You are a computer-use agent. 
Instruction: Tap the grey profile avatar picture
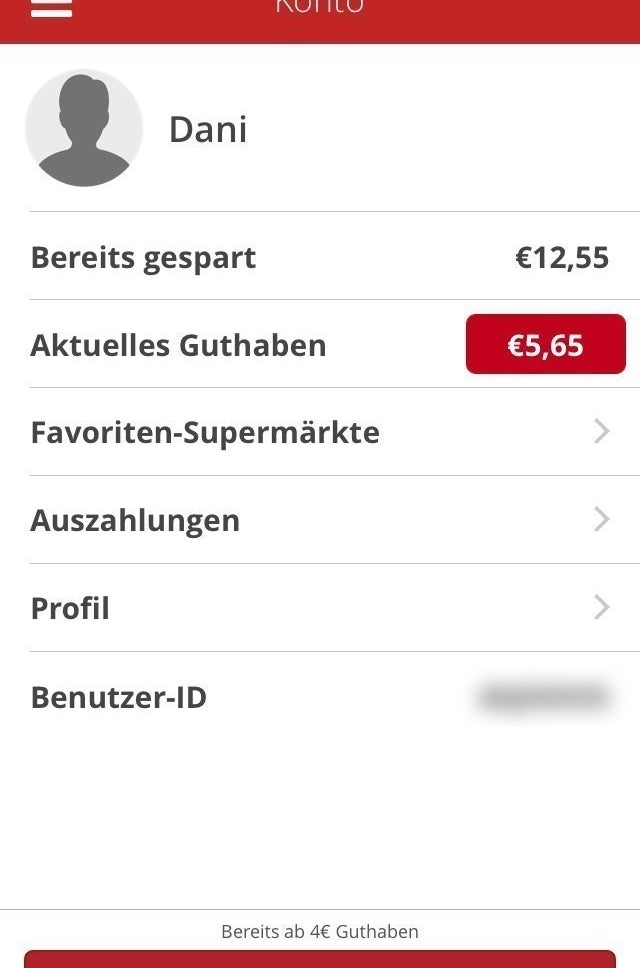[x=84, y=128]
